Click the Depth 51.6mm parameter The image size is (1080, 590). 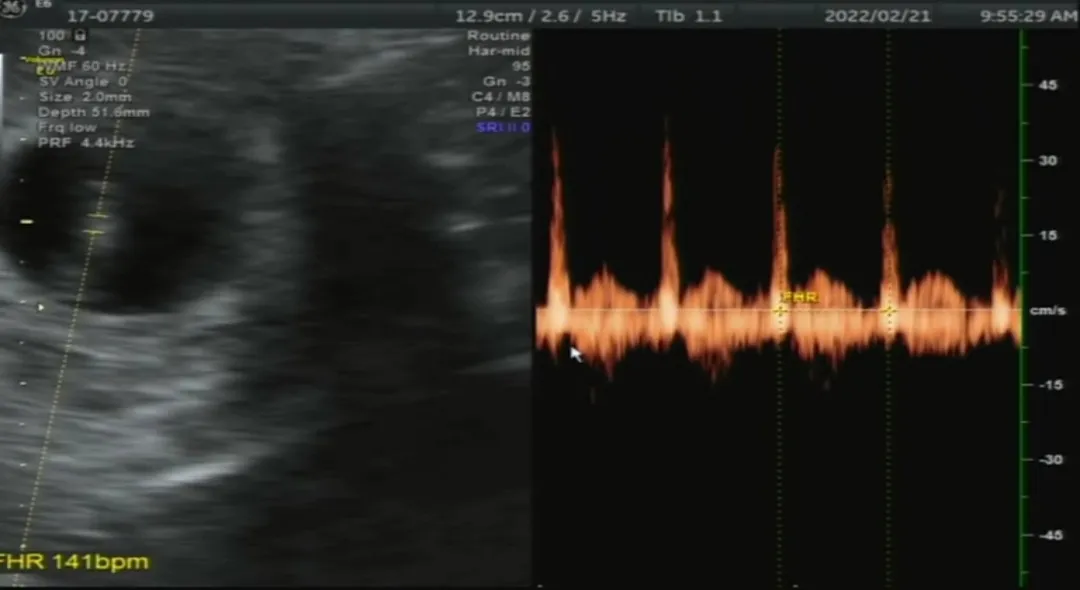(94, 112)
